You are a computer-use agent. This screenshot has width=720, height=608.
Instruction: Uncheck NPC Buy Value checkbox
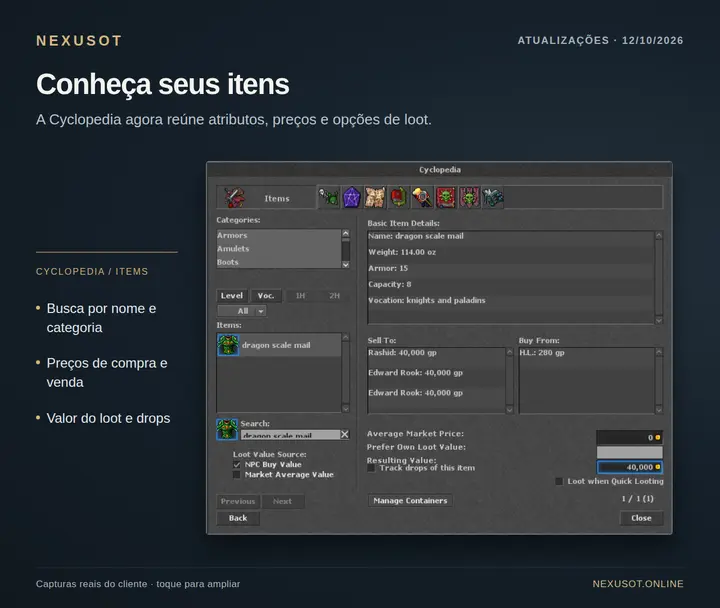pos(236,465)
